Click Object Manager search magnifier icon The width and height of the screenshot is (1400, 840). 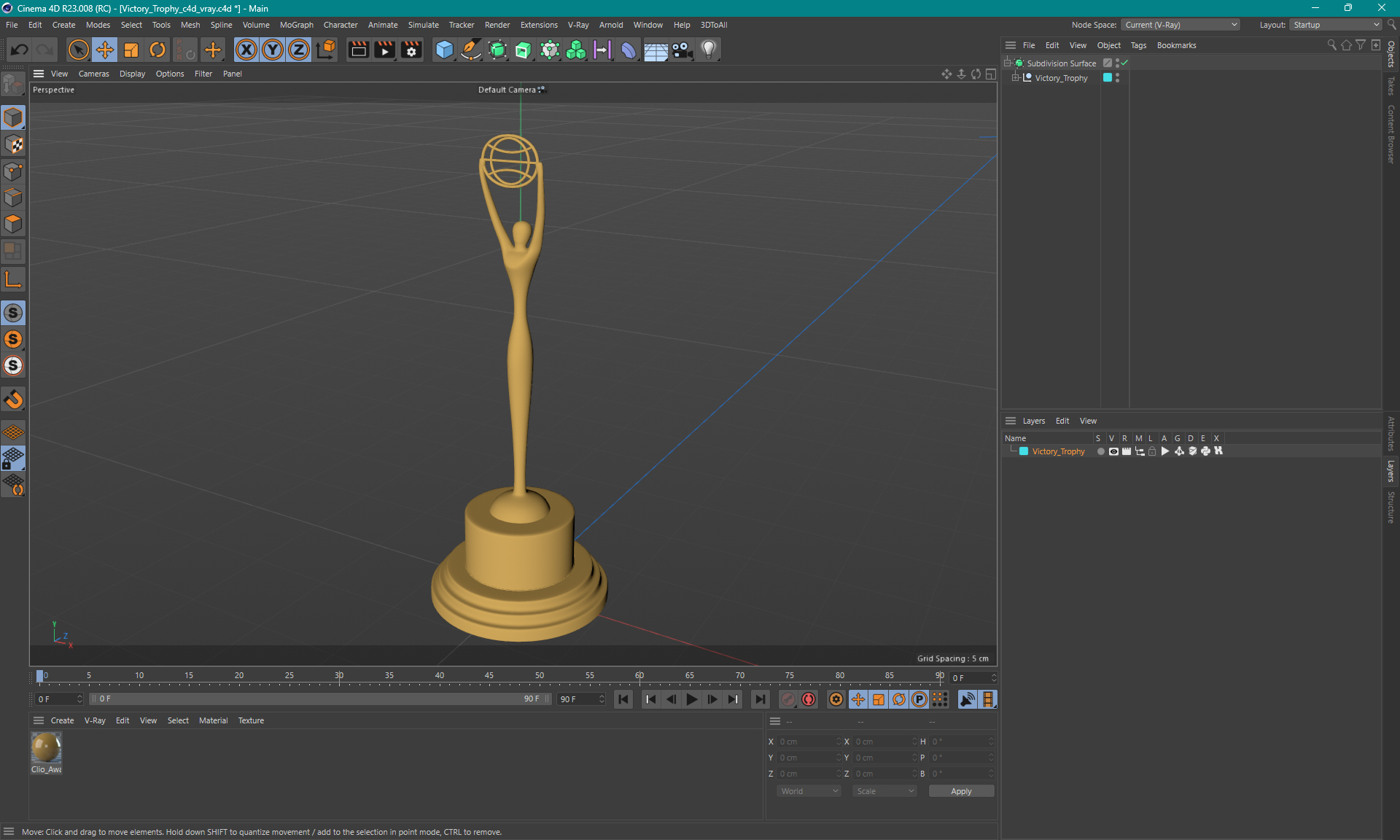pos(1331,45)
